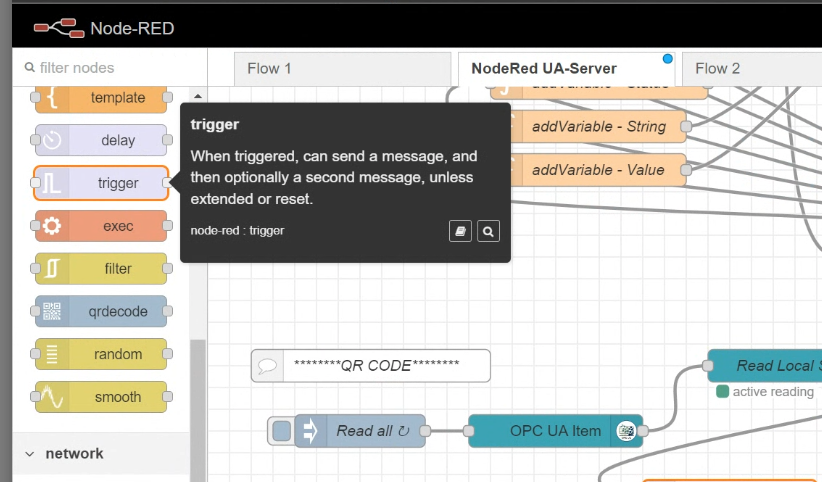Select the filter node in palette
822x482 pixels.
click(101, 269)
